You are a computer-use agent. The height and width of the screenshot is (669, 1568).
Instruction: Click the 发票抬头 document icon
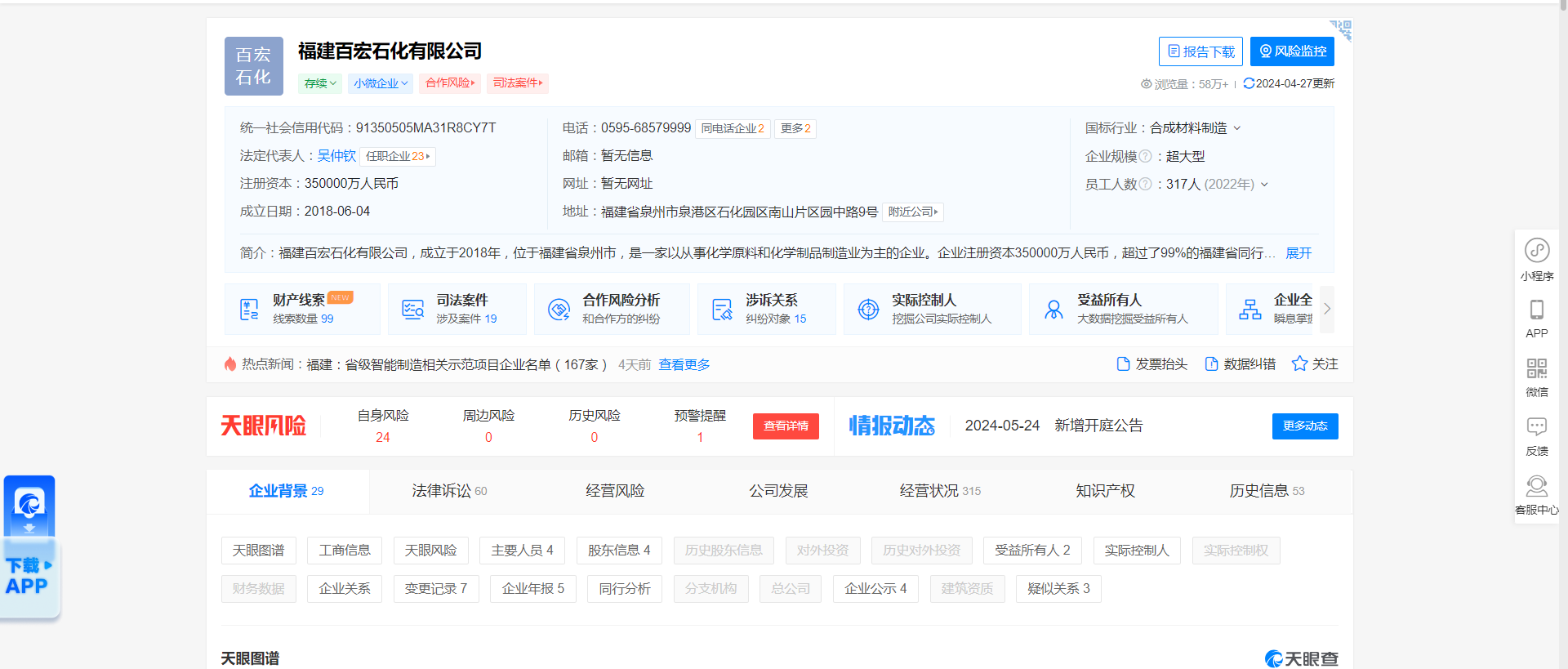tap(1123, 364)
